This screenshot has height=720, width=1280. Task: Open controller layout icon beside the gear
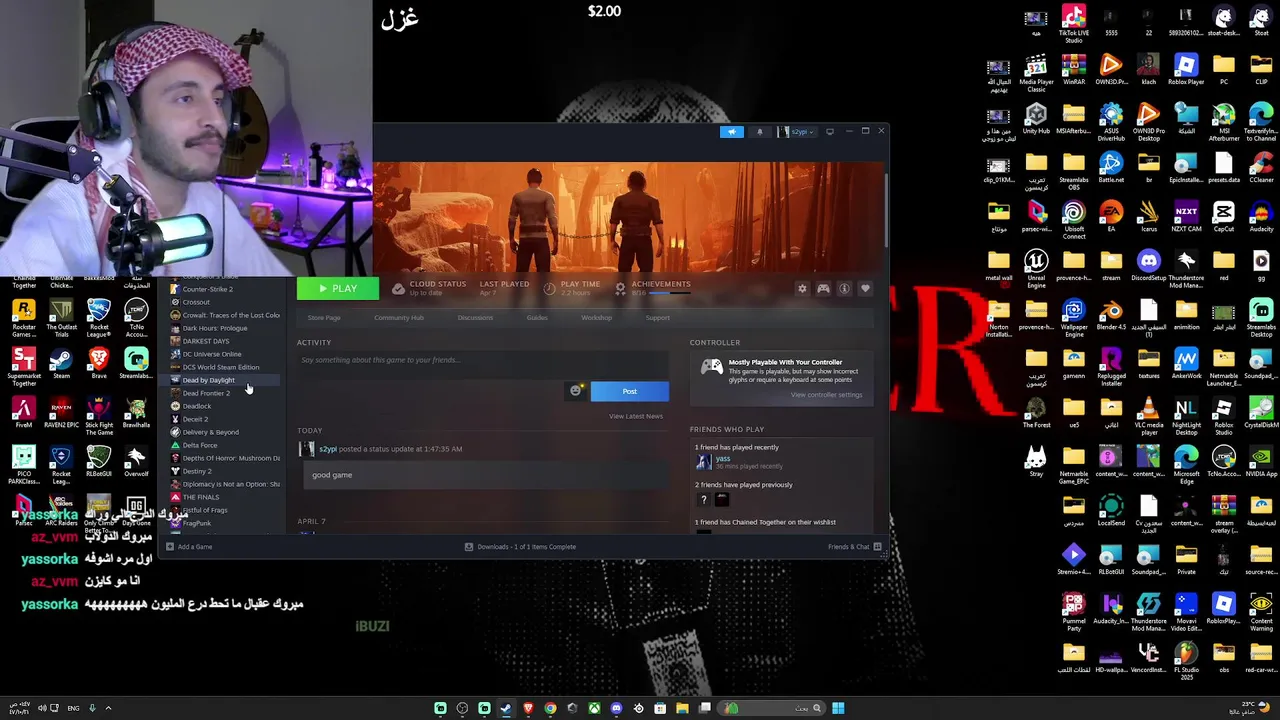pos(823,289)
